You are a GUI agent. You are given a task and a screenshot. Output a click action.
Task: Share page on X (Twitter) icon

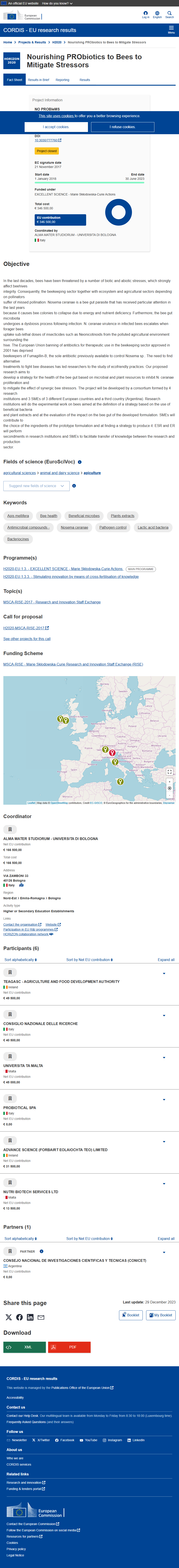(9, 1317)
